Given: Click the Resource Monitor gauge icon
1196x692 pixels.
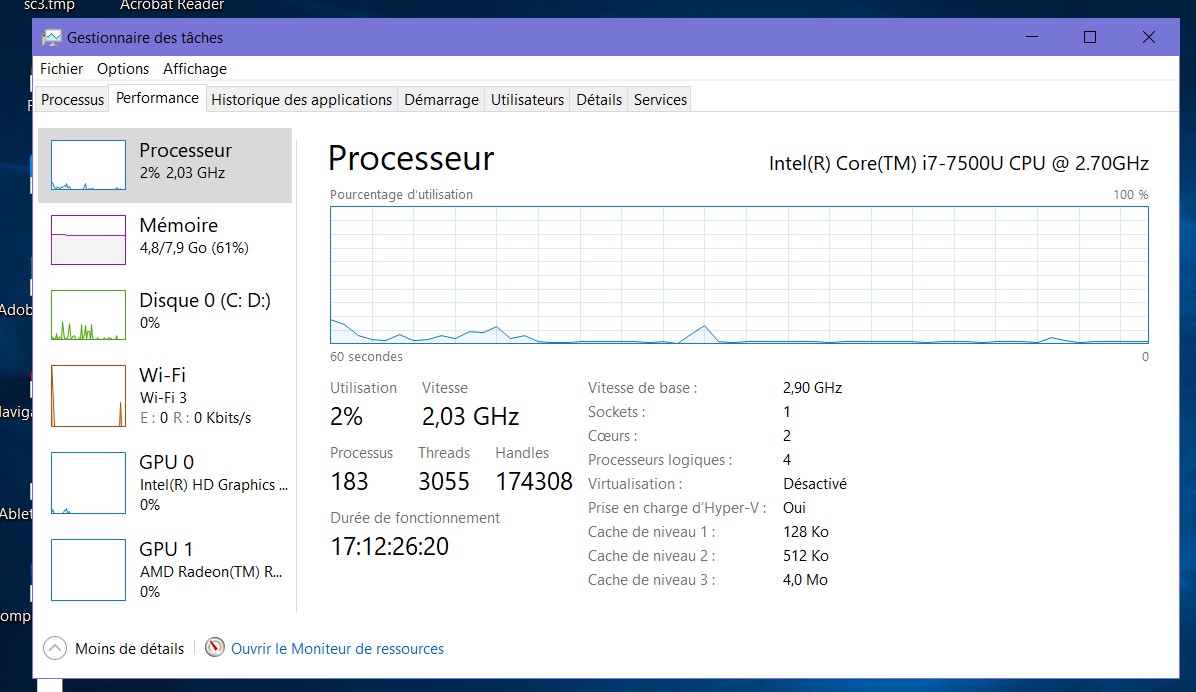Looking at the screenshot, I should [x=215, y=648].
